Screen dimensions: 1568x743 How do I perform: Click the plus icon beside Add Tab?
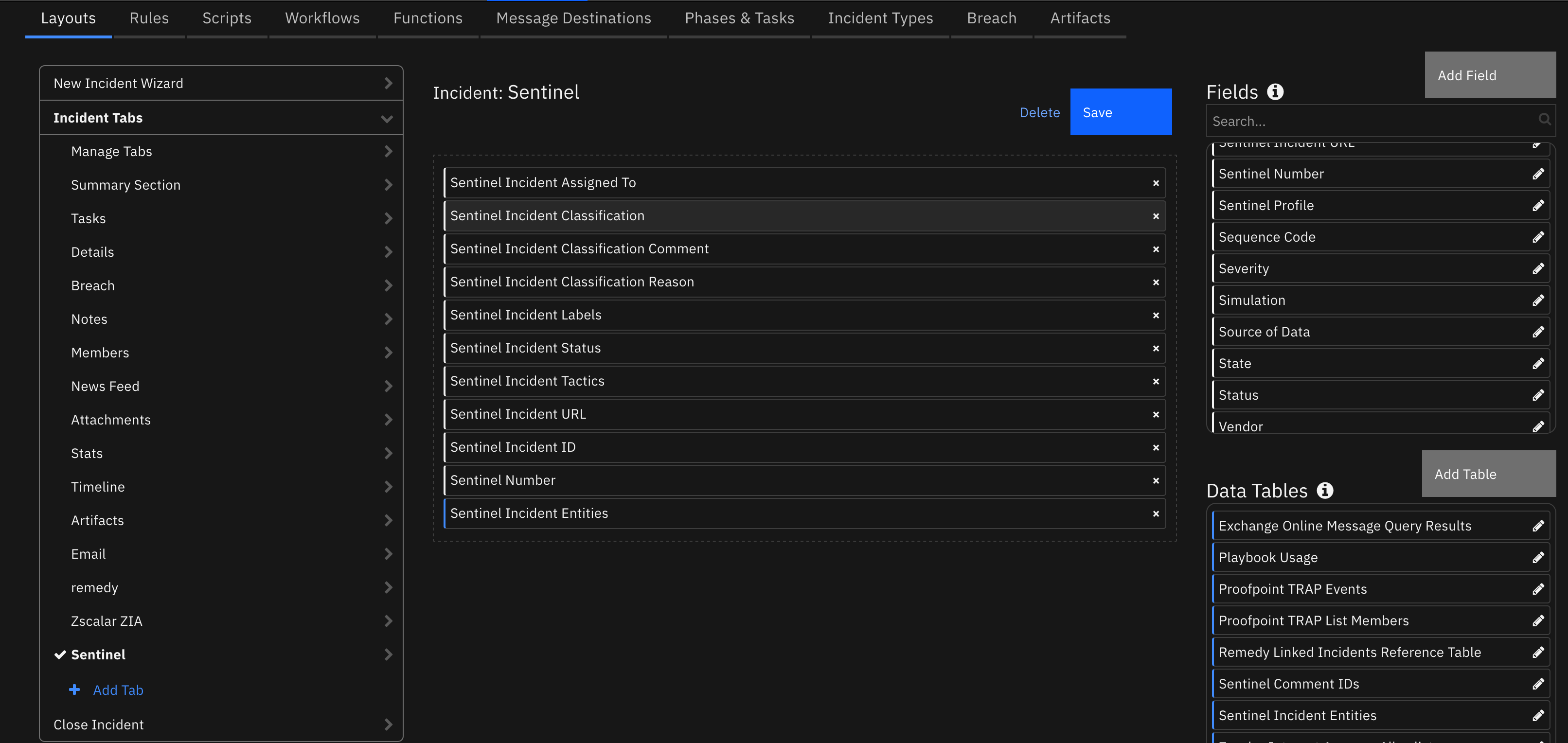74,690
